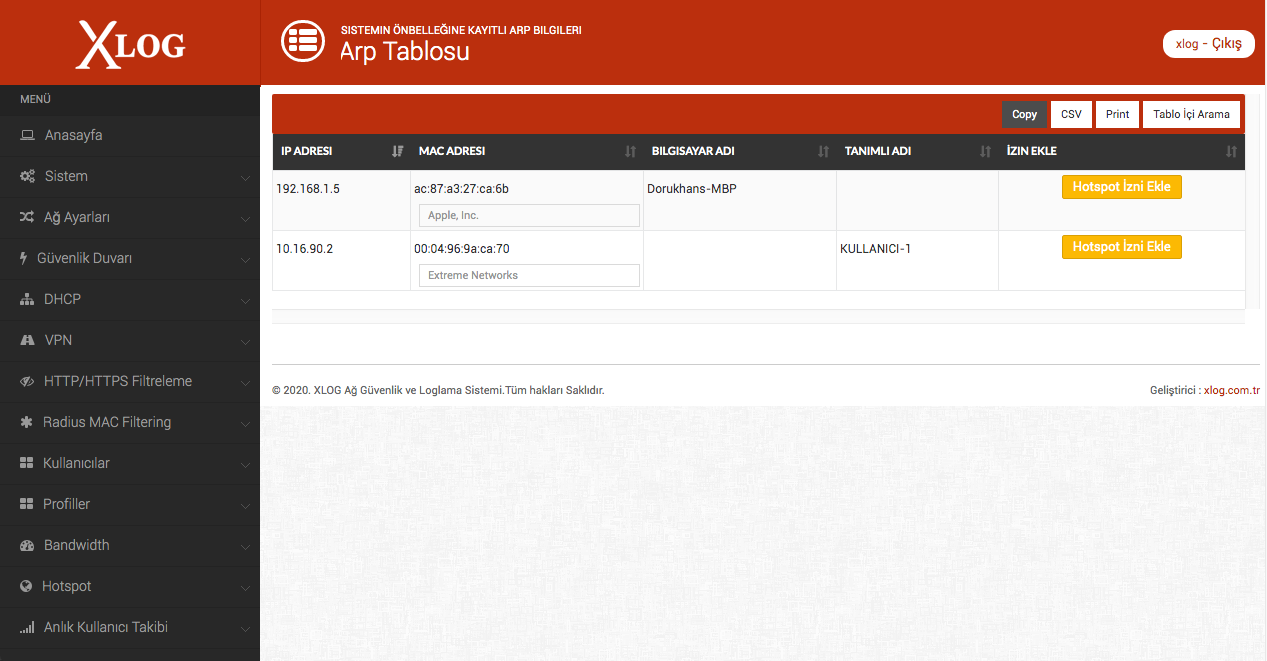Add Hotspot İzni for 10.16.90.2
Viewport: 1267px width, 661px height.
pos(1121,247)
